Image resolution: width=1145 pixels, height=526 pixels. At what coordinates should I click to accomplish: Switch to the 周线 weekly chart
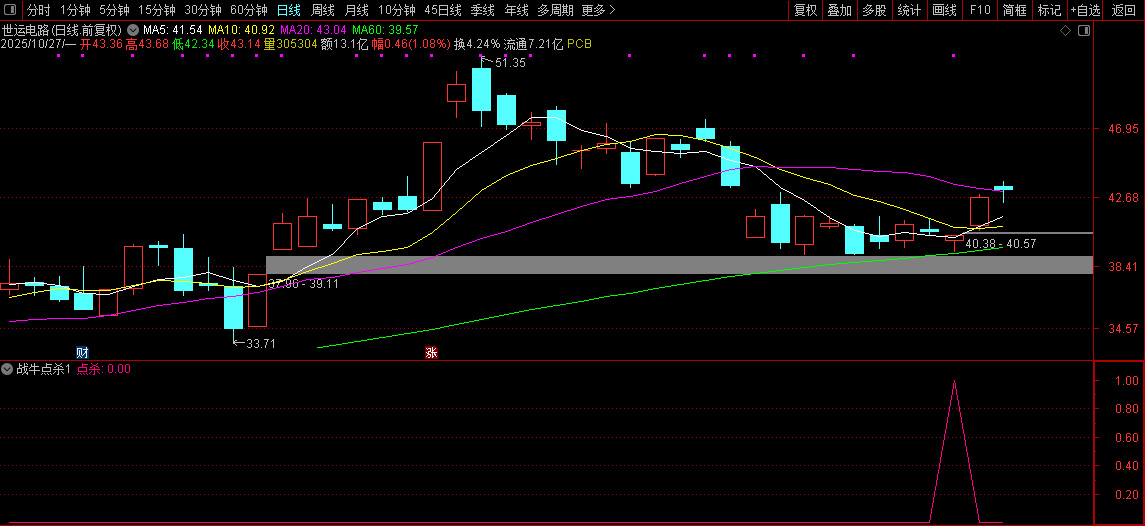323,10
